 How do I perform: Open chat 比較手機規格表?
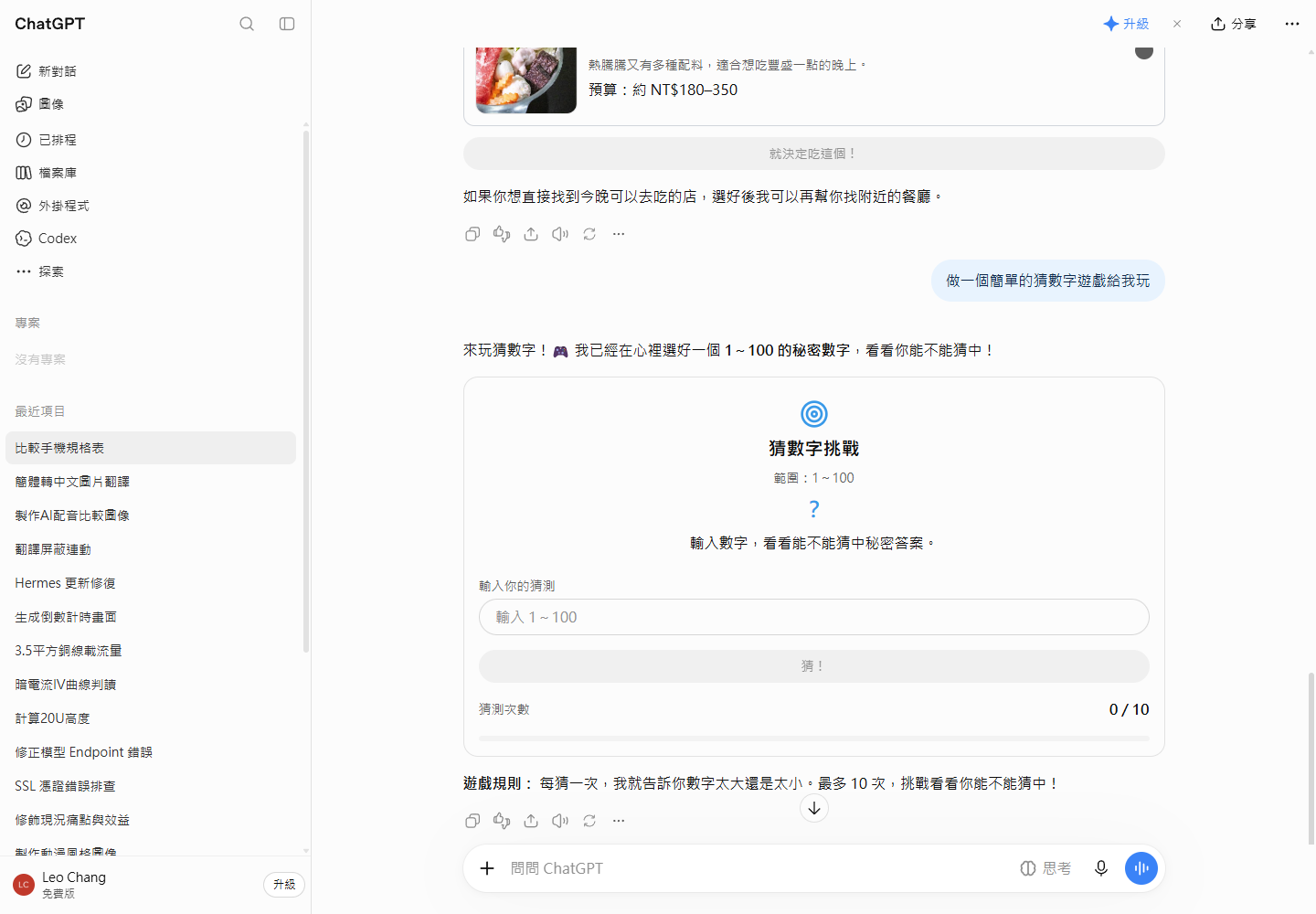(x=151, y=448)
